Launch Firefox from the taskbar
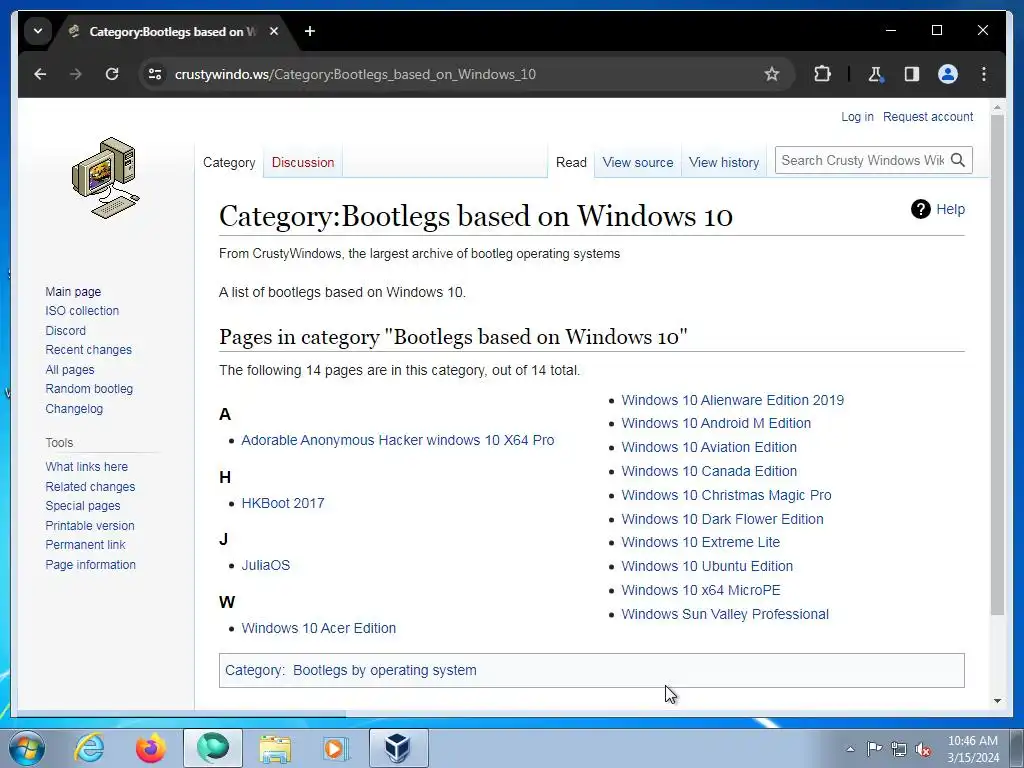 tap(151, 748)
